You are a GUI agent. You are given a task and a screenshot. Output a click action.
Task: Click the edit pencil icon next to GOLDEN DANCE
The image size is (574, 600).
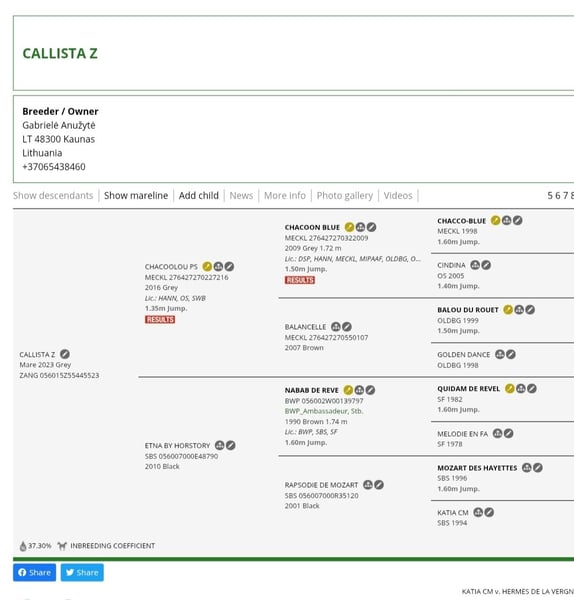pyautogui.click(x=511, y=354)
